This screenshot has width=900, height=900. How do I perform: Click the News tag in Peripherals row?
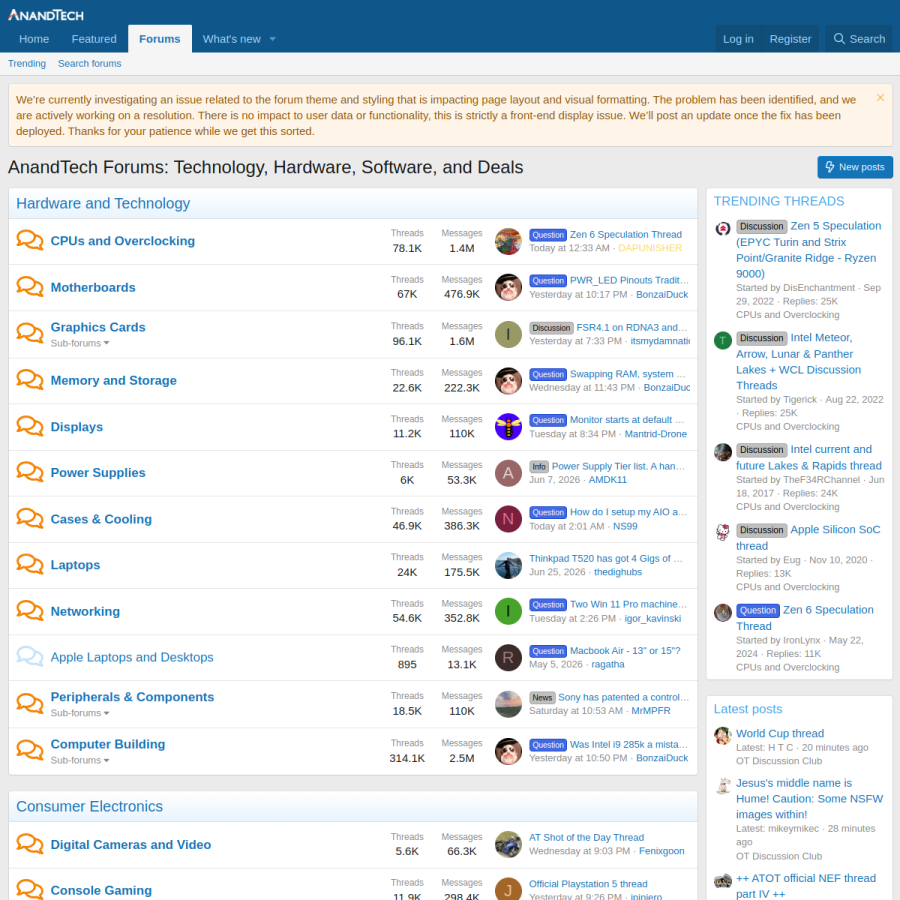coord(542,697)
